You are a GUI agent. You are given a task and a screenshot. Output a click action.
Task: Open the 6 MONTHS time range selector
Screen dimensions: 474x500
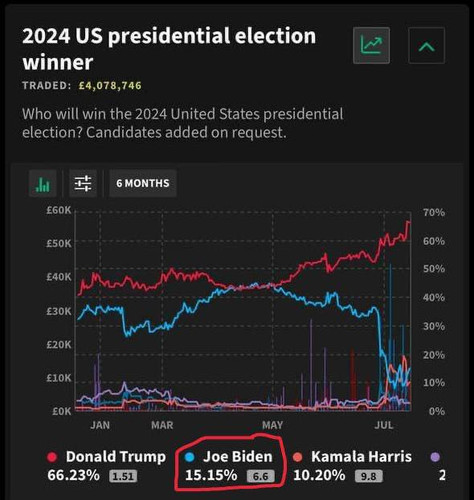coord(143,183)
